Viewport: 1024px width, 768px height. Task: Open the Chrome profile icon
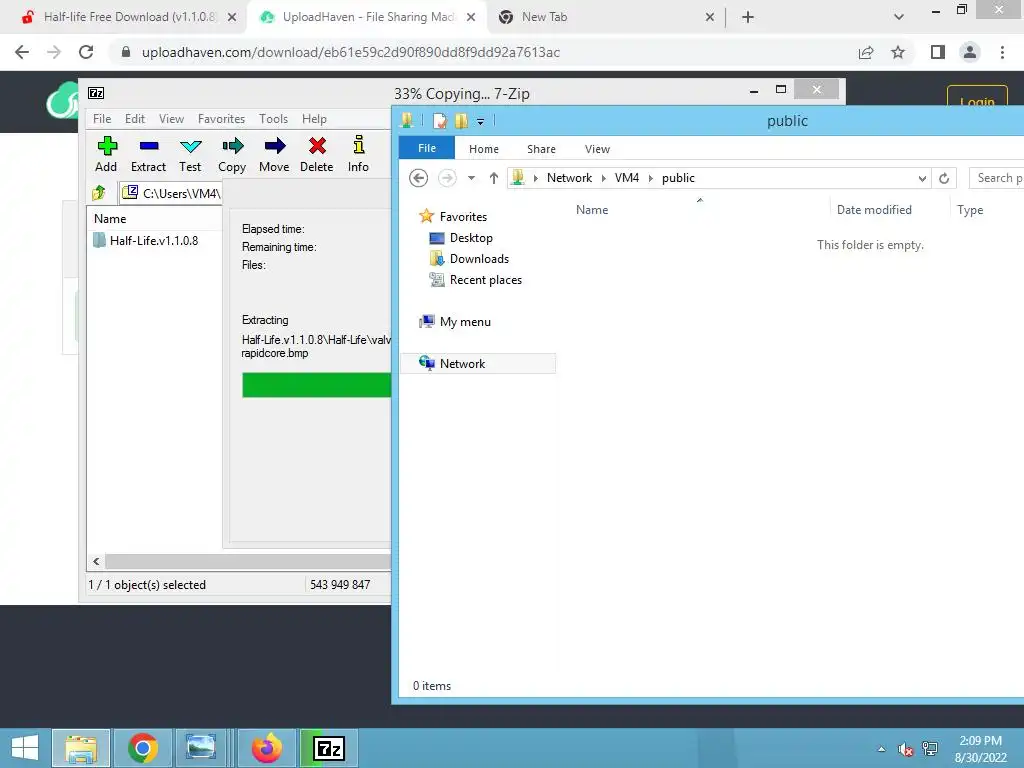(x=970, y=52)
